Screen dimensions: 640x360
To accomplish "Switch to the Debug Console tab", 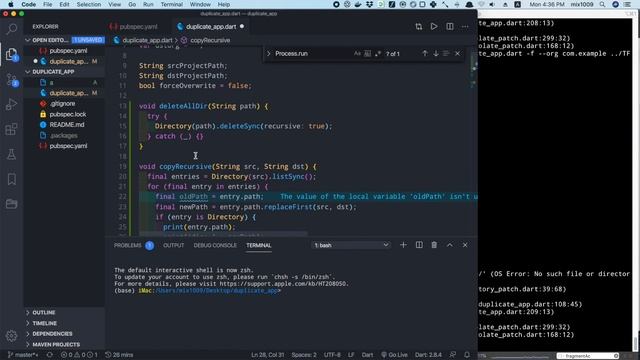I will [215, 245].
